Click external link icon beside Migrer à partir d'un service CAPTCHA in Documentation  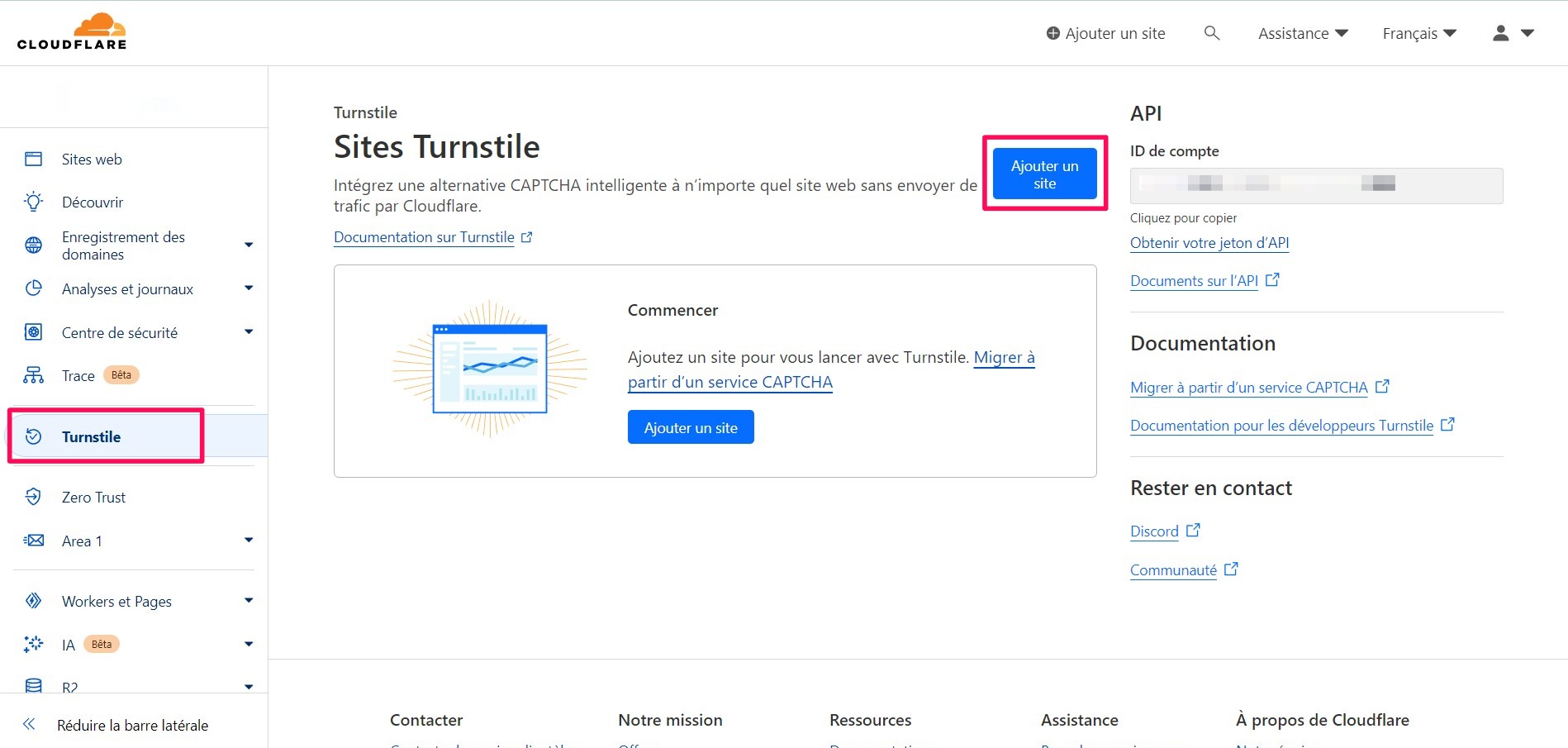click(1382, 386)
